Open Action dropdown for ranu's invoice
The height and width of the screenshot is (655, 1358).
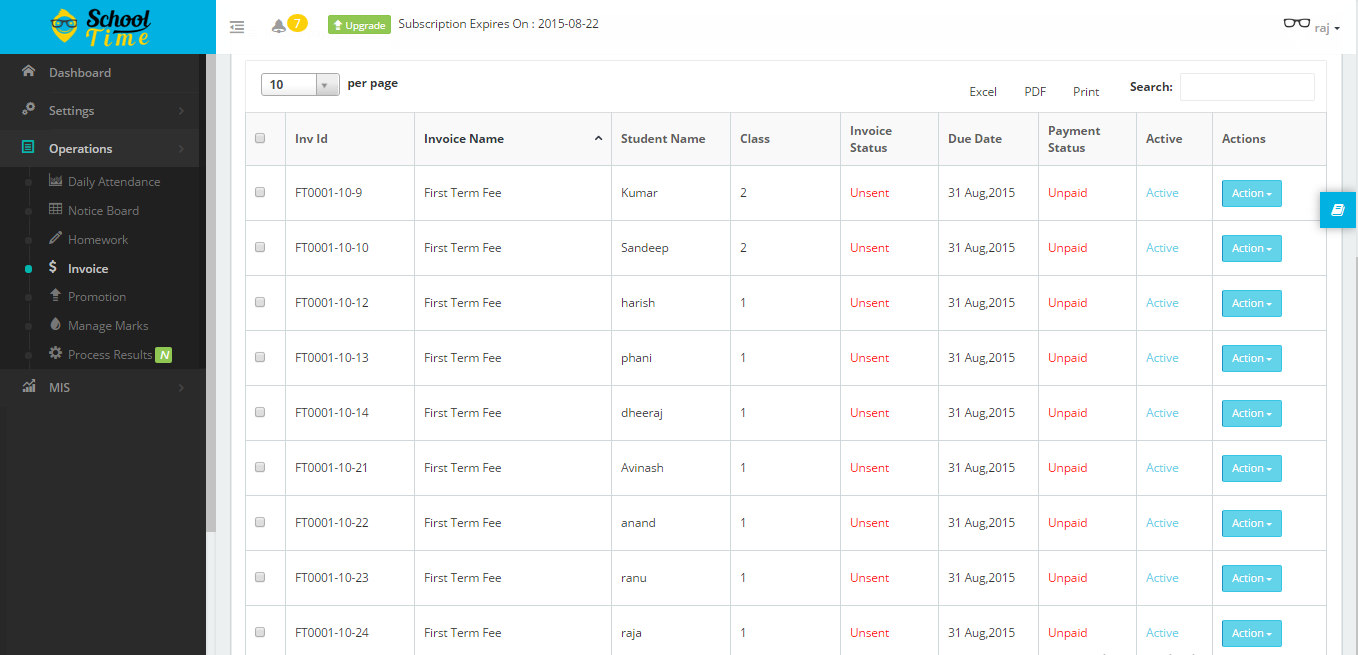coord(1251,578)
